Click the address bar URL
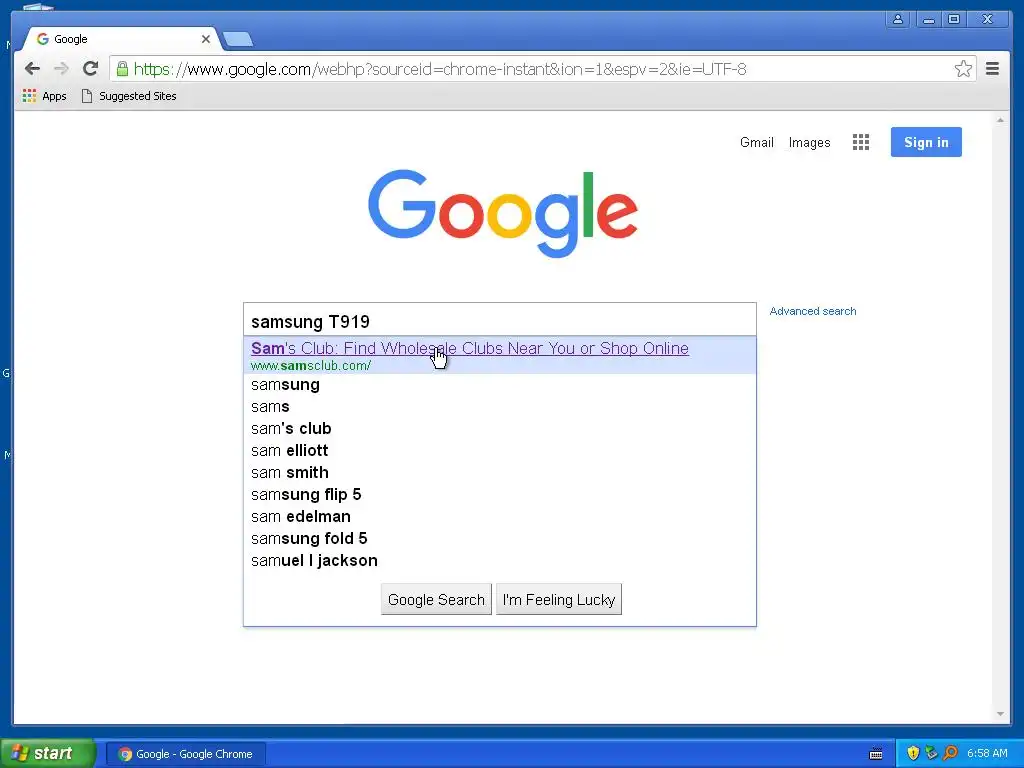The height and width of the screenshot is (768, 1024). click(x=440, y=69)
